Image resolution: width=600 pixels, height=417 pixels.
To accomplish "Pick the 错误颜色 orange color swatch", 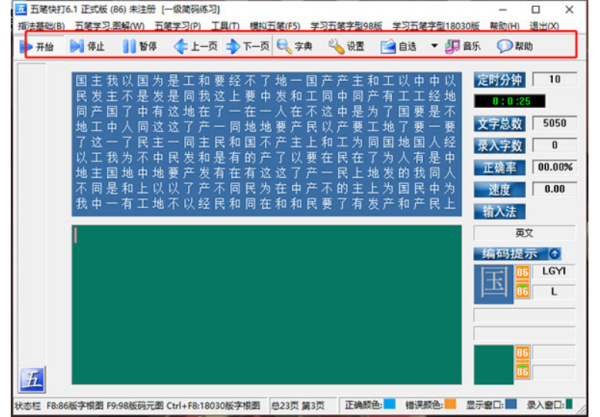I will pyautogui.click(x=450, y=404).
